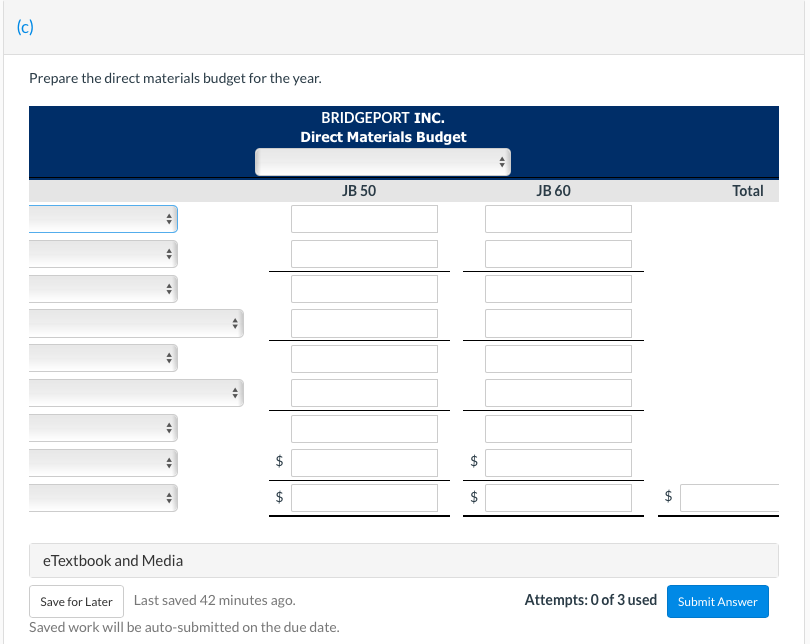The height and width of the screenshot is (644, 810).
Task: Click the 'Last saved 42 minutes ago' text
Action: pos(214,600)
